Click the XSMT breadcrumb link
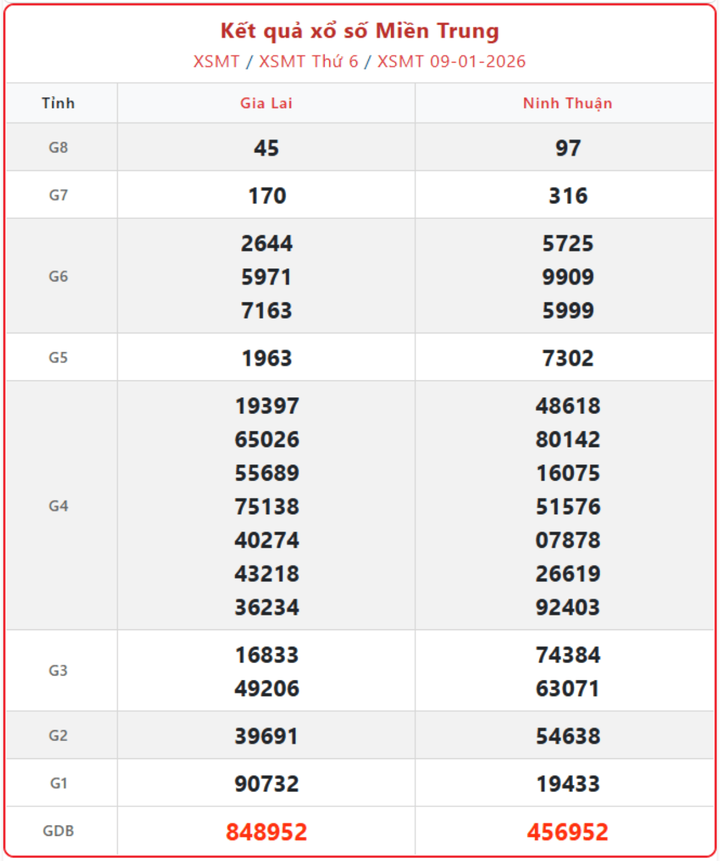This screenshot has height=861, width=720. pos(217,61)
